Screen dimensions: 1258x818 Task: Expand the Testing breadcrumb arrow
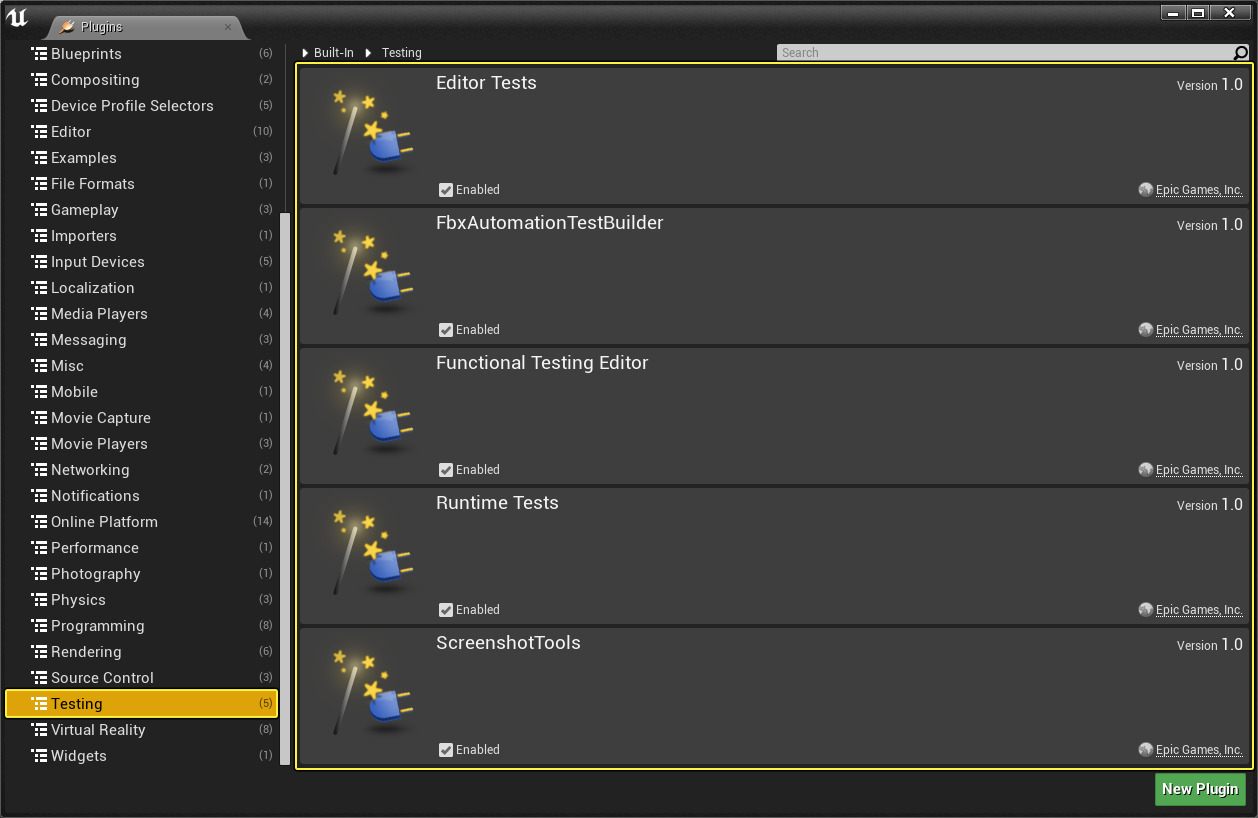coord(369,53)
